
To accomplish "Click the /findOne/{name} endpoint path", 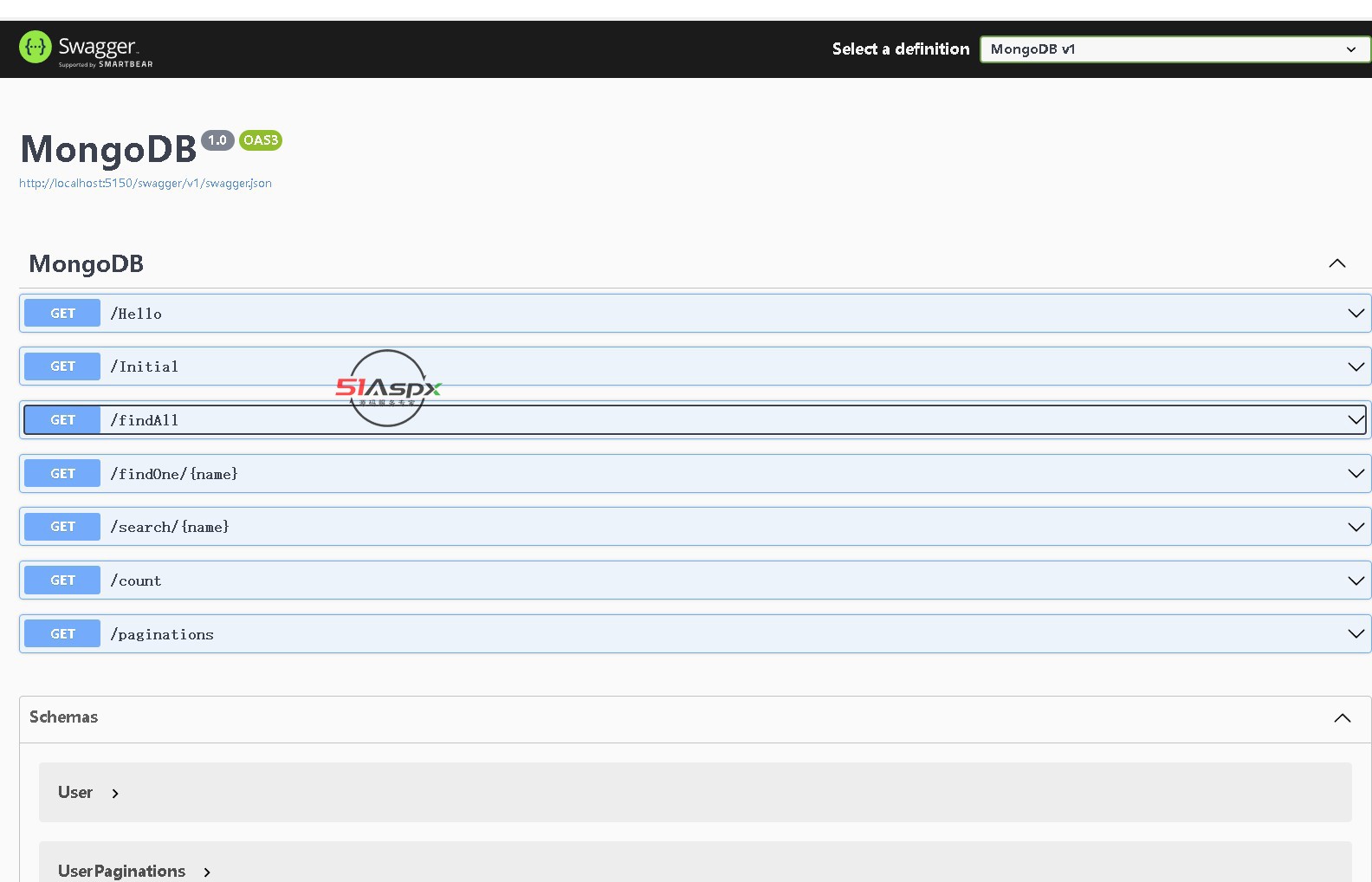I will pyautogui.click(x=174, y=474).
